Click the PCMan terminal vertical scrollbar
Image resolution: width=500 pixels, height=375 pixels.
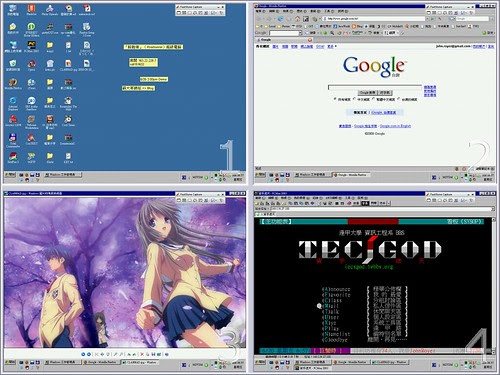point(494,285)
